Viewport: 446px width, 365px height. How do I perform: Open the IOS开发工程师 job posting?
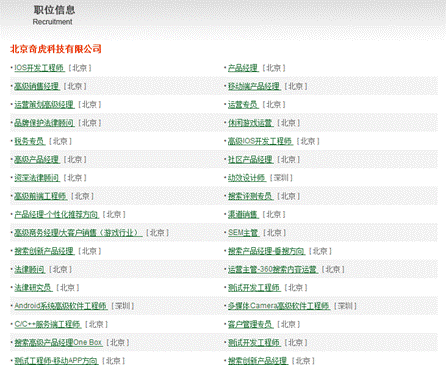click(39, 68)
